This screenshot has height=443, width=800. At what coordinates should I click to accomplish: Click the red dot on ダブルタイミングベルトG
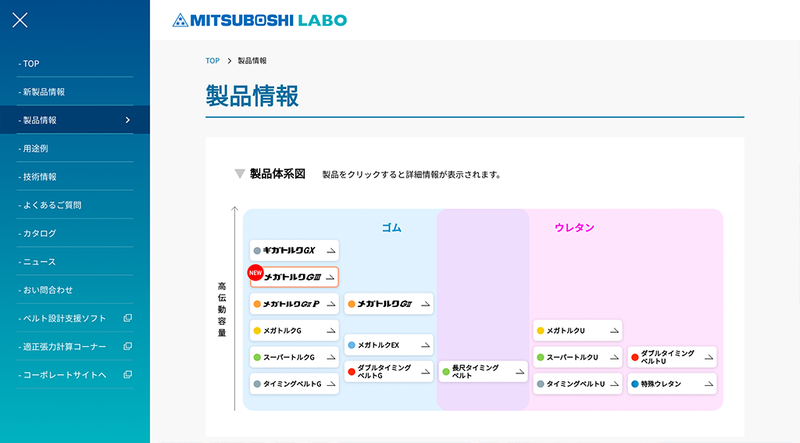pyautogui.click(x=352, y=372)
